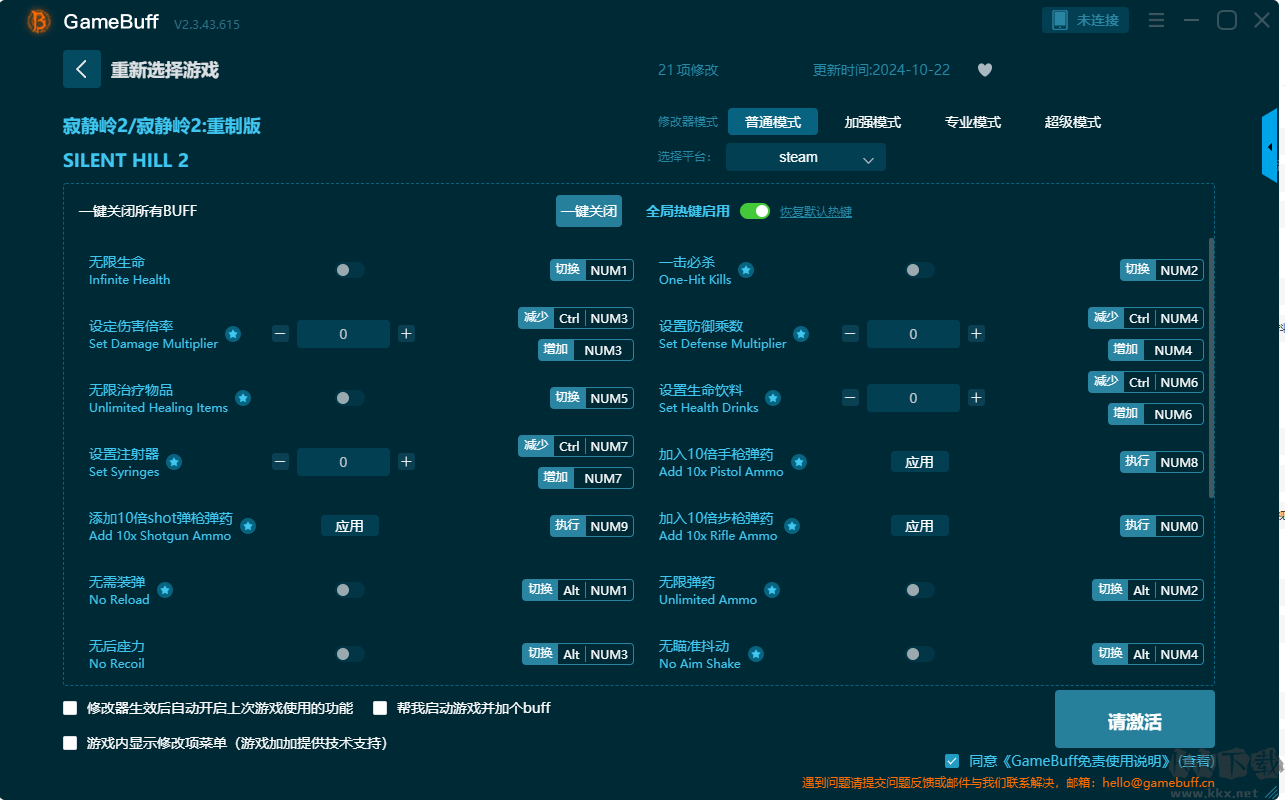This screenshot has width=1285, height=800.
Task: Click the Set Defense Multiplier value field
Action: click(x=913, y=334)
